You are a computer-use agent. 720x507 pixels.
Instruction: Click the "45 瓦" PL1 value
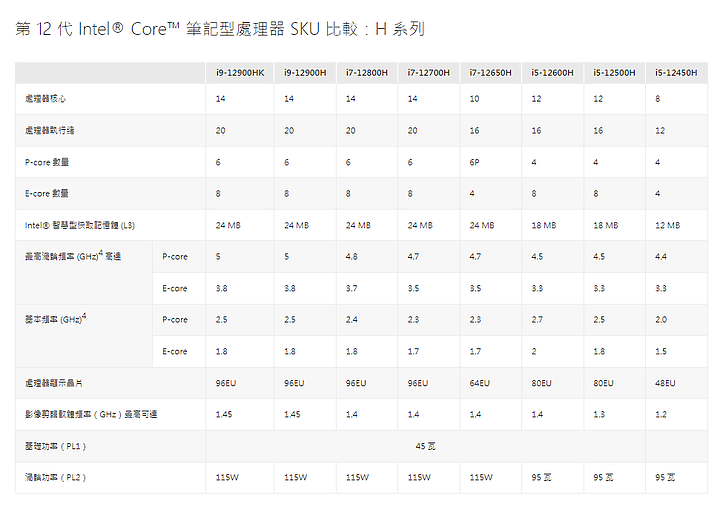[x=425, y=446]
